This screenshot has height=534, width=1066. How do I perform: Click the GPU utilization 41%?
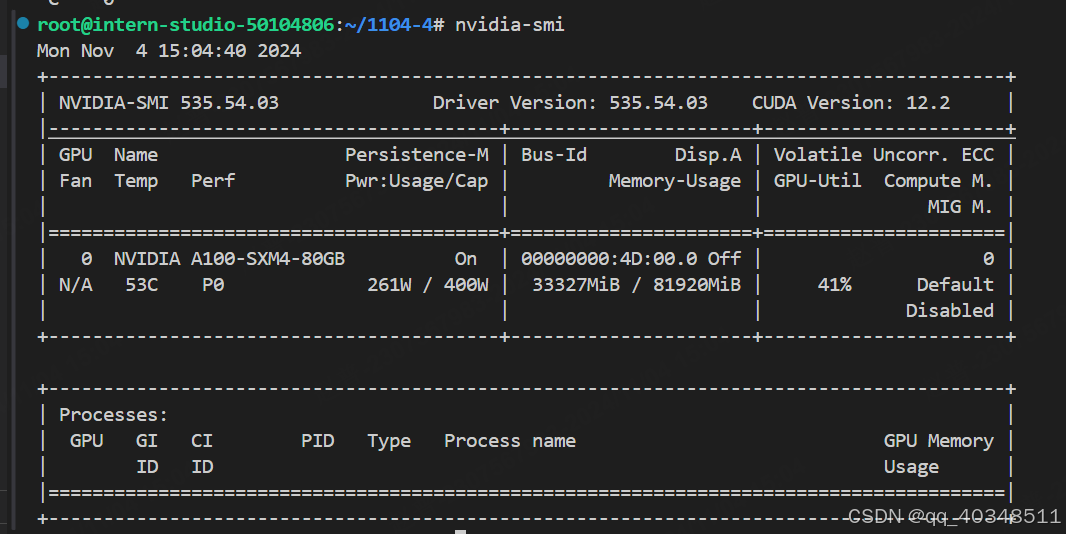835,285
